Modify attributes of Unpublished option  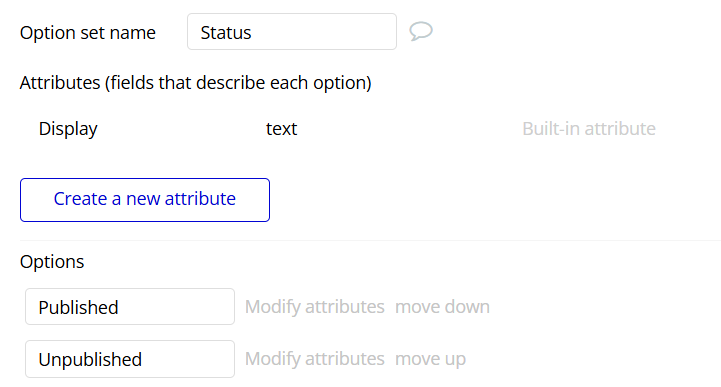click(315, 359)
